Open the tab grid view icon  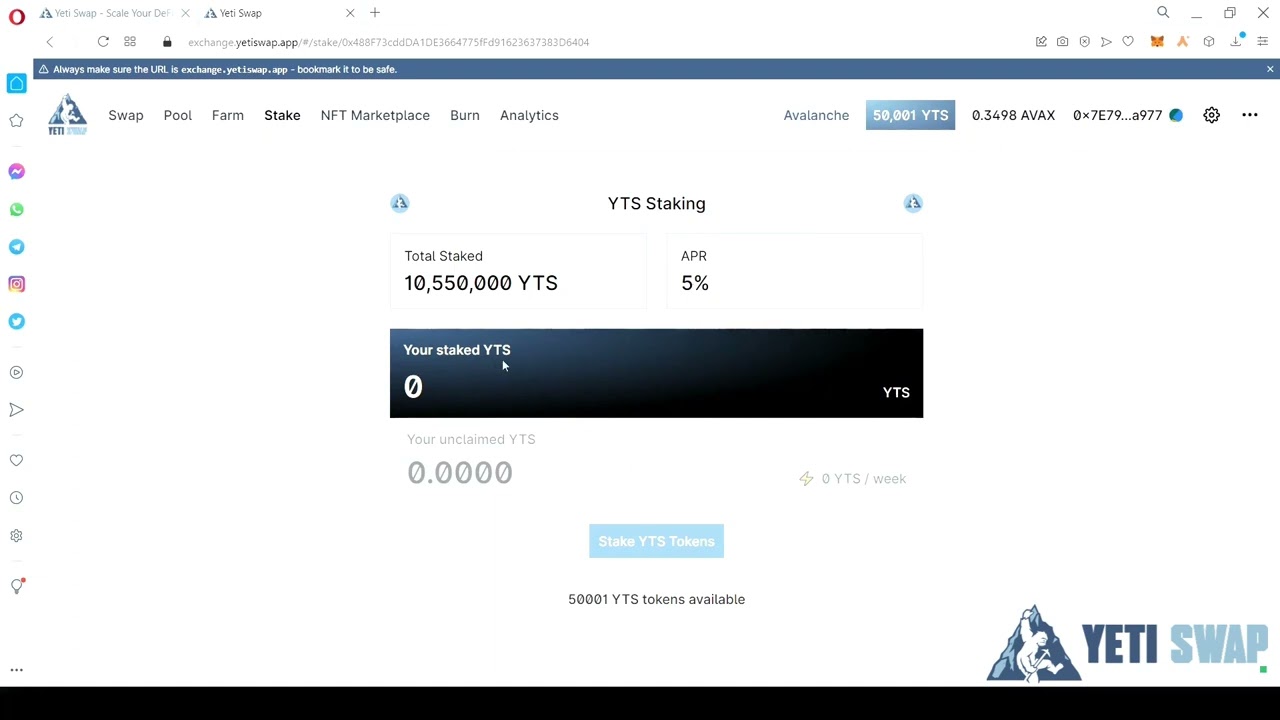(x=129, y=42)
